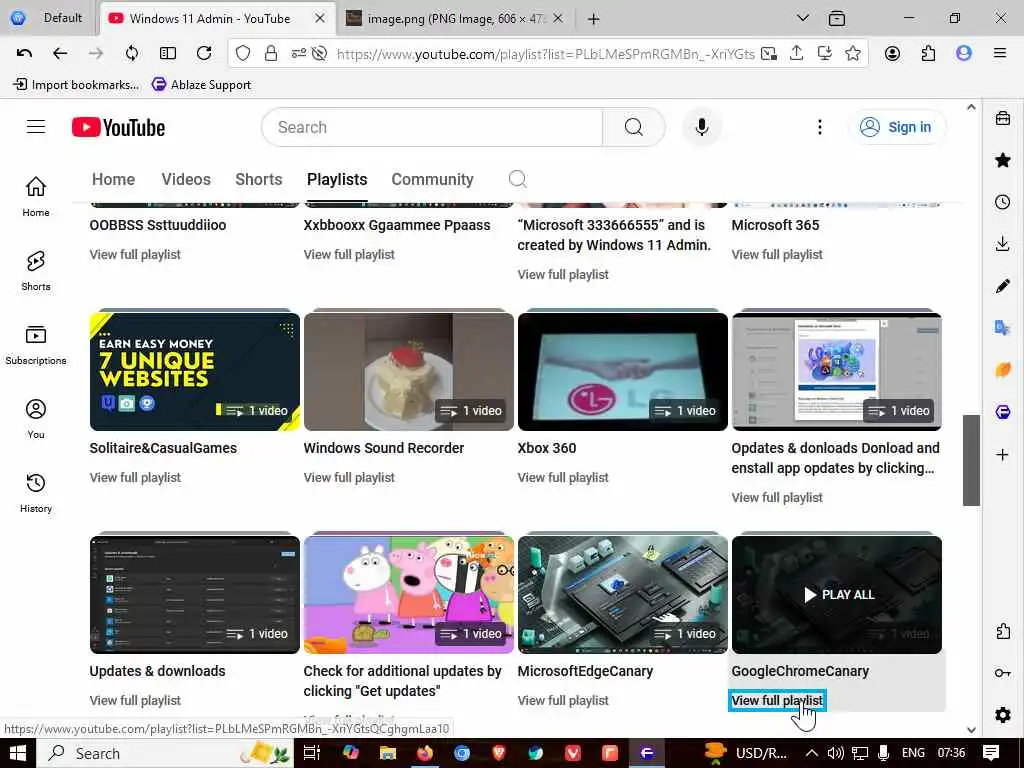
Task: Select the Playlists channel tab
Action: [x=337, y=180]
